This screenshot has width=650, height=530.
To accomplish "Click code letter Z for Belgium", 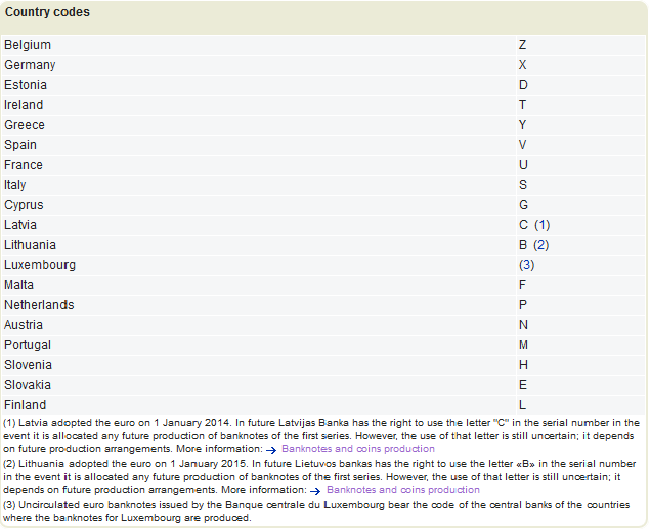I will pyautogui.click(x=522, y=45).
